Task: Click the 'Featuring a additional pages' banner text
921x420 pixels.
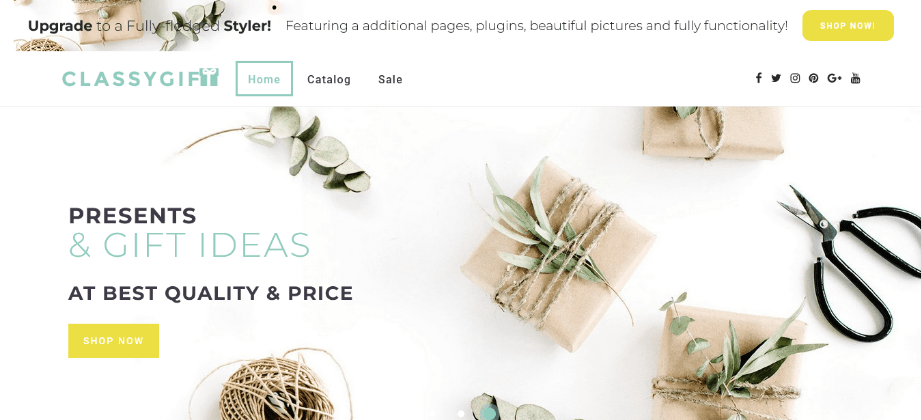Action: [536, 26]
